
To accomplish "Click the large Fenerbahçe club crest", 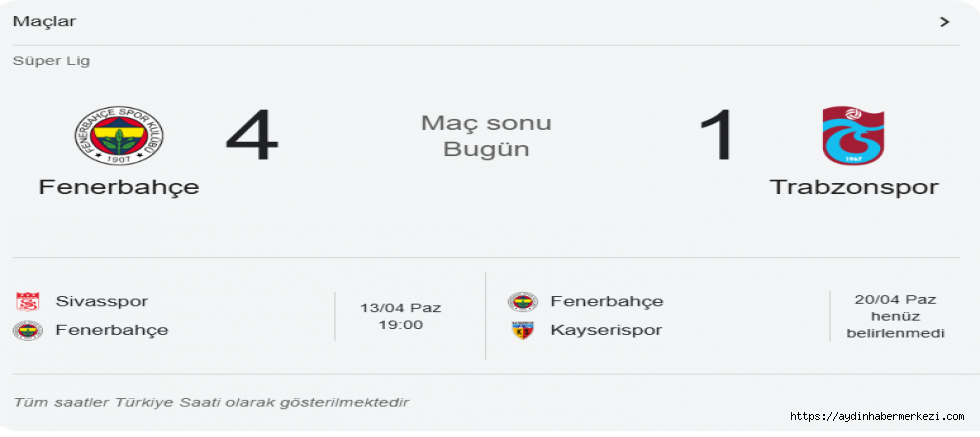I will click(x=119, y=136).
